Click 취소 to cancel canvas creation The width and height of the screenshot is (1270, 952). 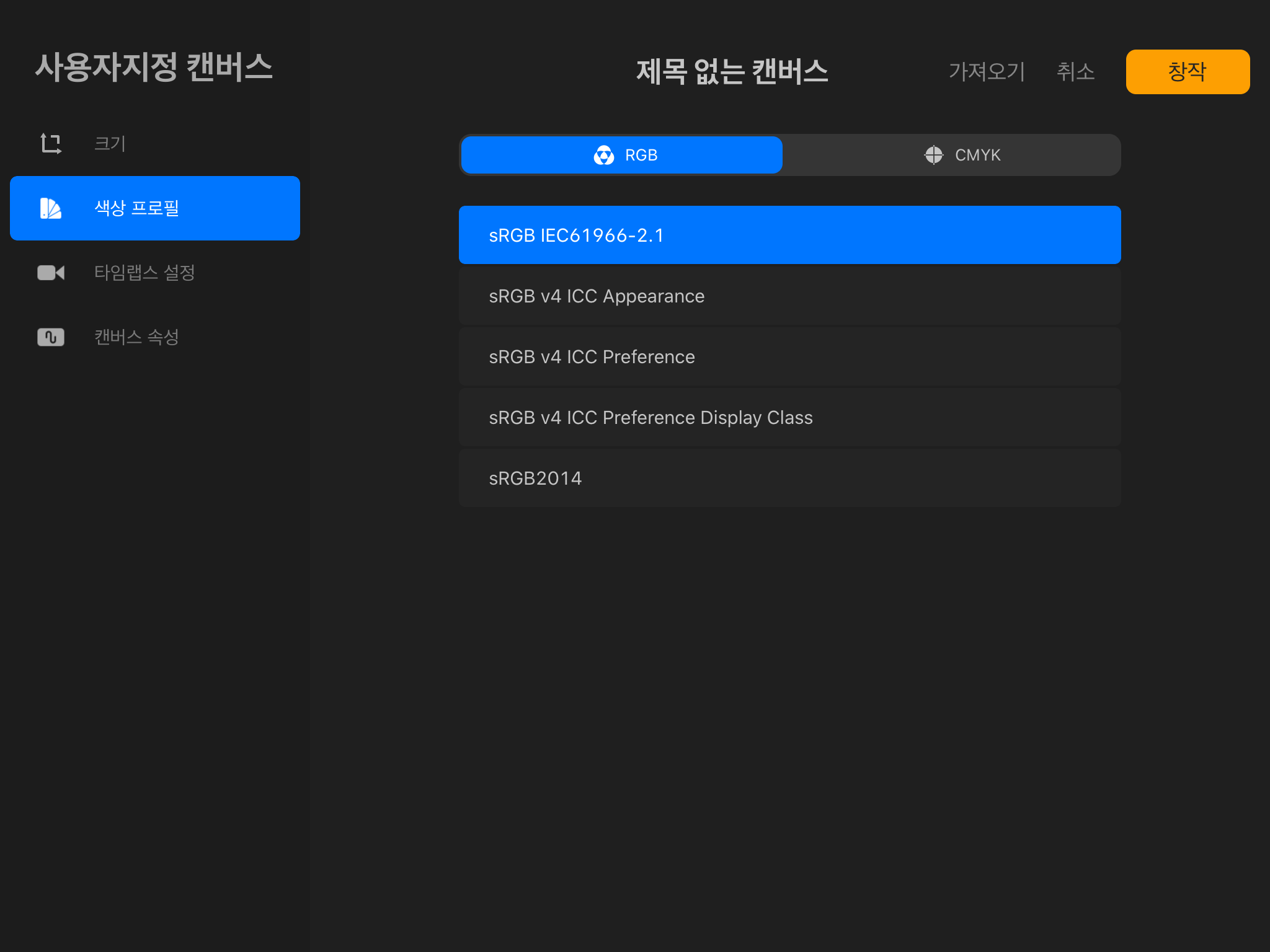(x=1075, y=72)
